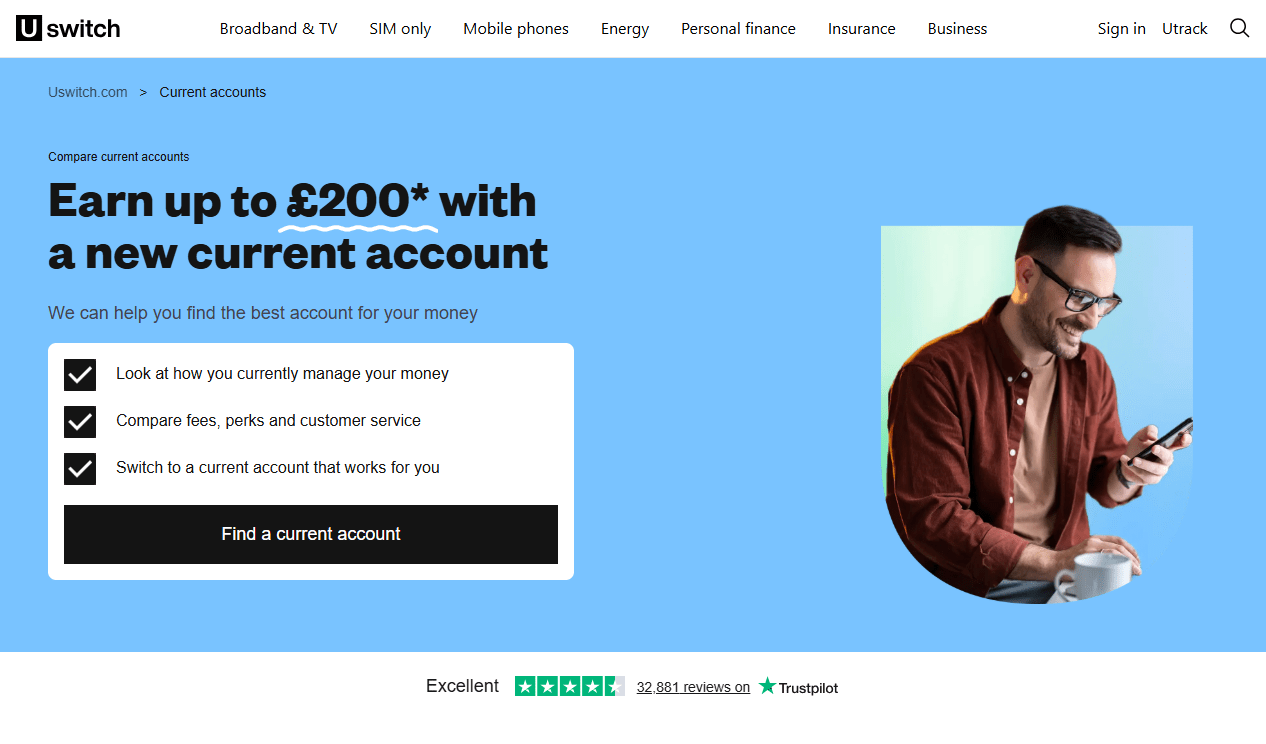Viewport: 1266px width, 744px height.
Task: Click the checkmark beside Switch to a current account
Action: point(80,468)
